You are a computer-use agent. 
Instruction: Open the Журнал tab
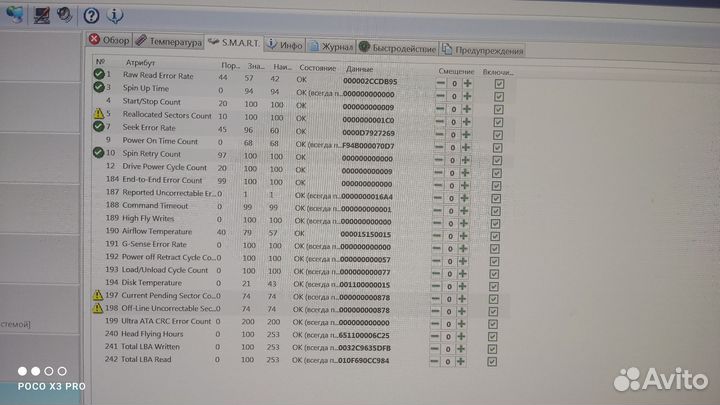(330, 46)
